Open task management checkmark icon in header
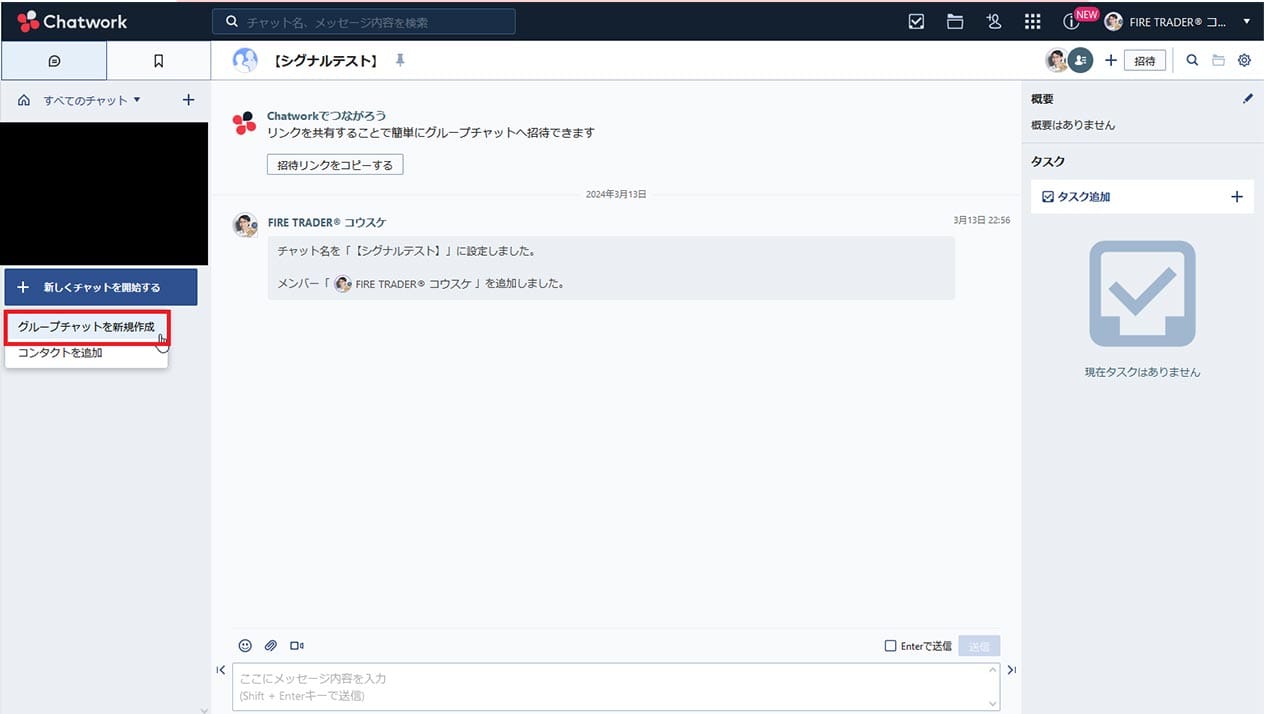This screenshot has height=714, width=1266. tap(916, 21)
